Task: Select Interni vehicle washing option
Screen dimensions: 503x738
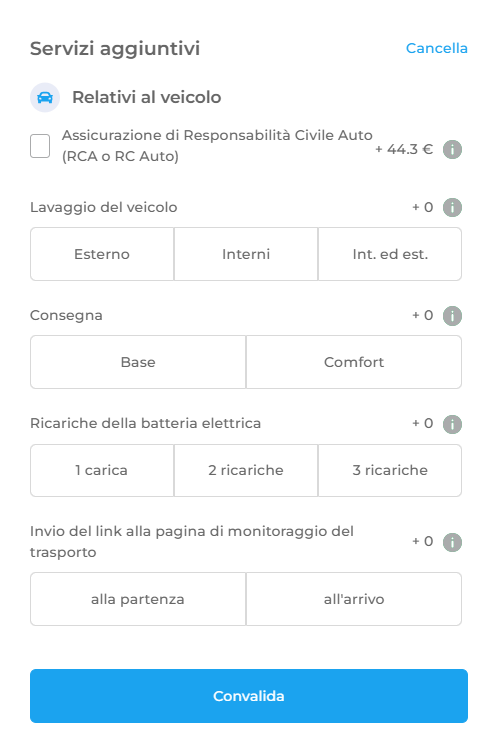Action: [246, 254]
